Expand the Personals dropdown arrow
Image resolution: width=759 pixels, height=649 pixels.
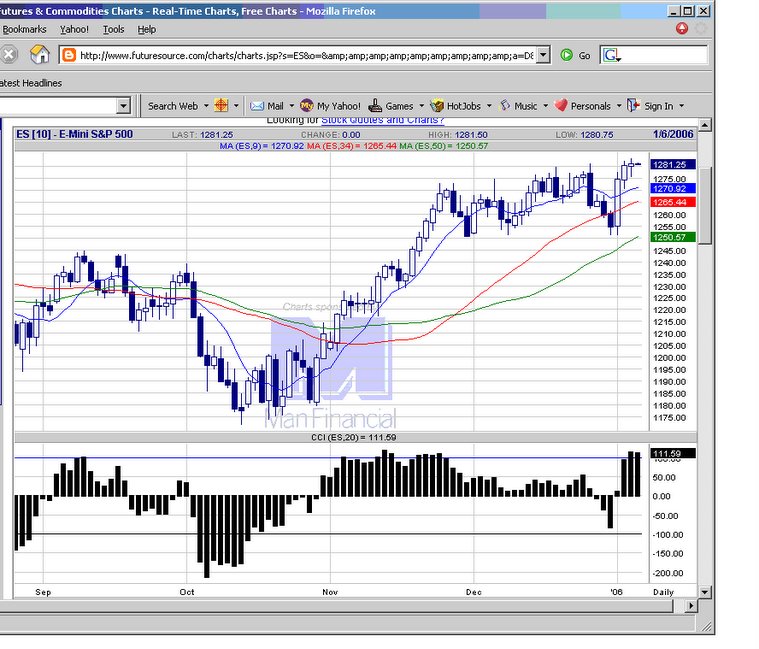click(x=619, y=106)
